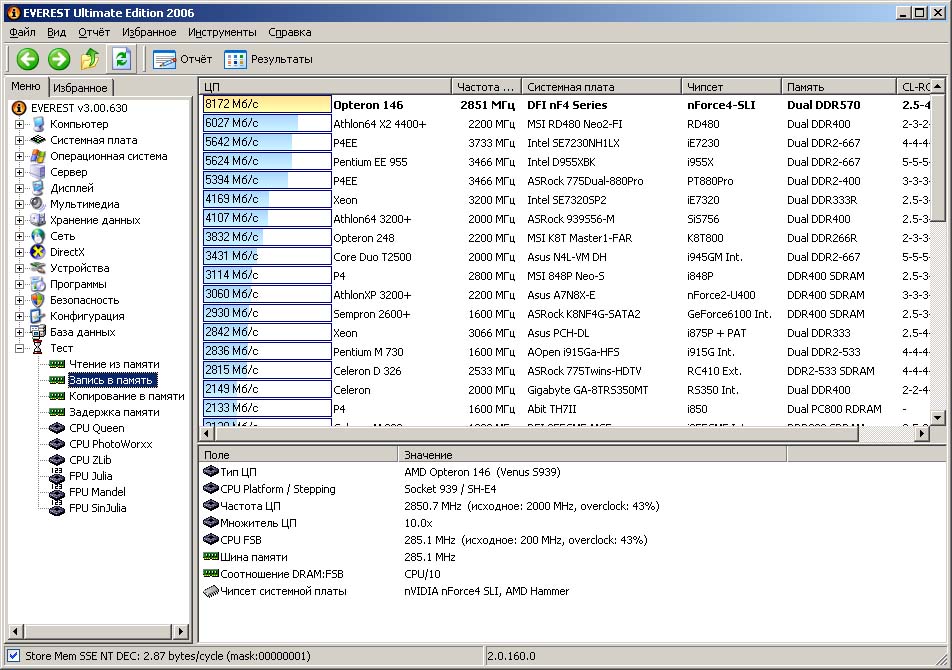952x670 pixels.
Task: Expand the Системная плата tree node
Action: (x=20, y=140)
